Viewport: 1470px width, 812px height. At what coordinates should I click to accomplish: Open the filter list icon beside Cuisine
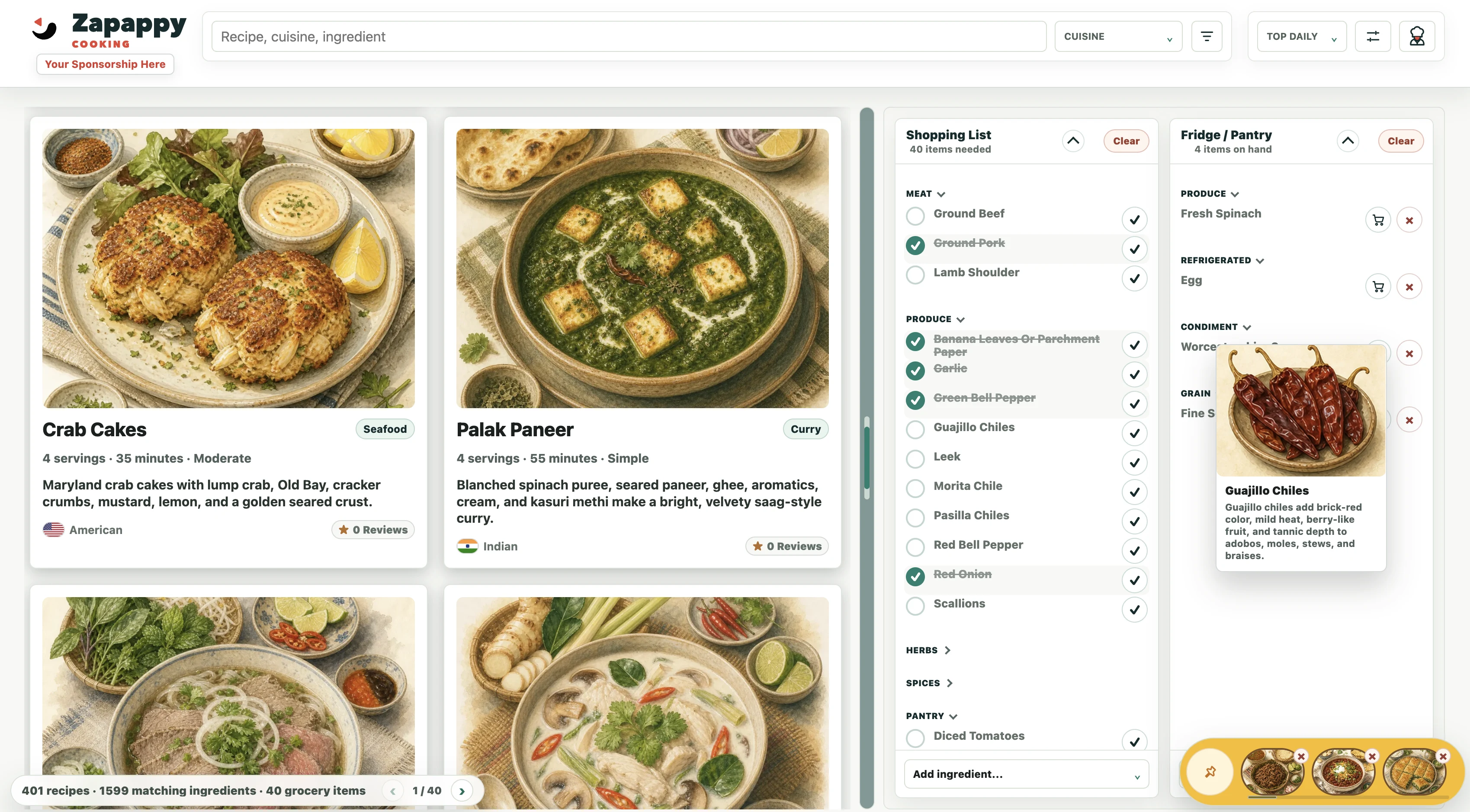pyautogui.click(x=1207, y=36)
